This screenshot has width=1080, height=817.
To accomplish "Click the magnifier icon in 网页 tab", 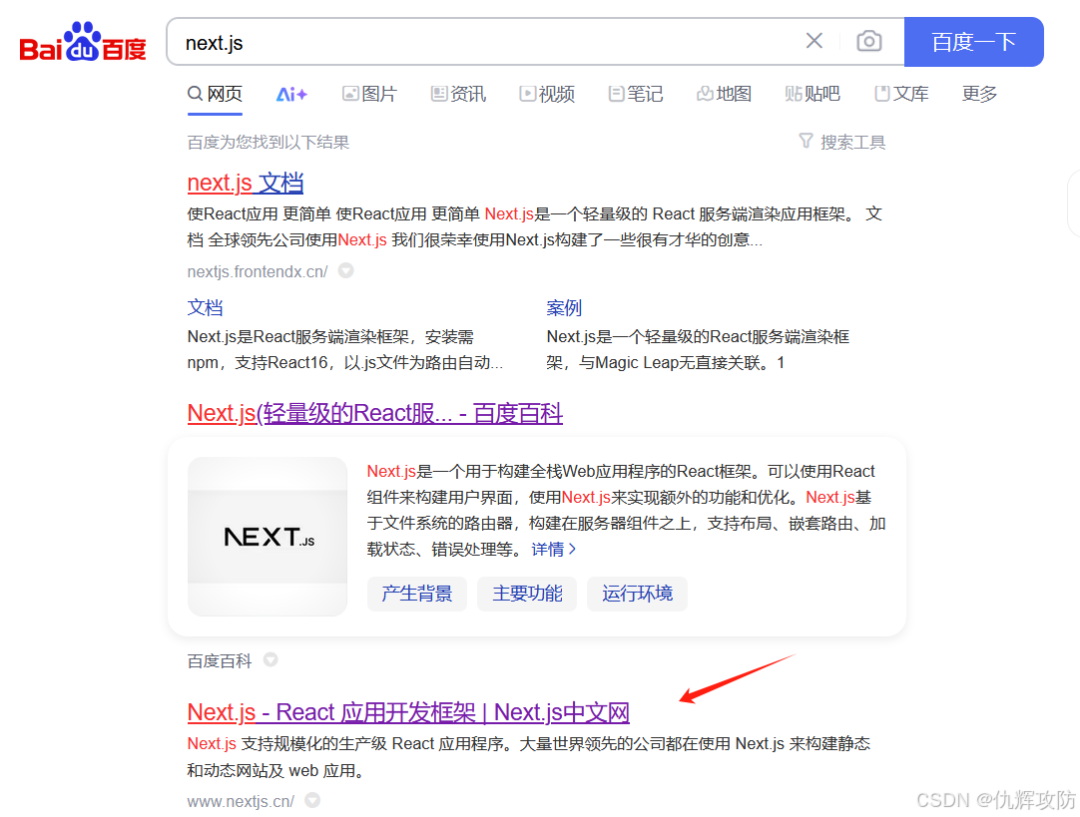I will (x=196, y=94).
